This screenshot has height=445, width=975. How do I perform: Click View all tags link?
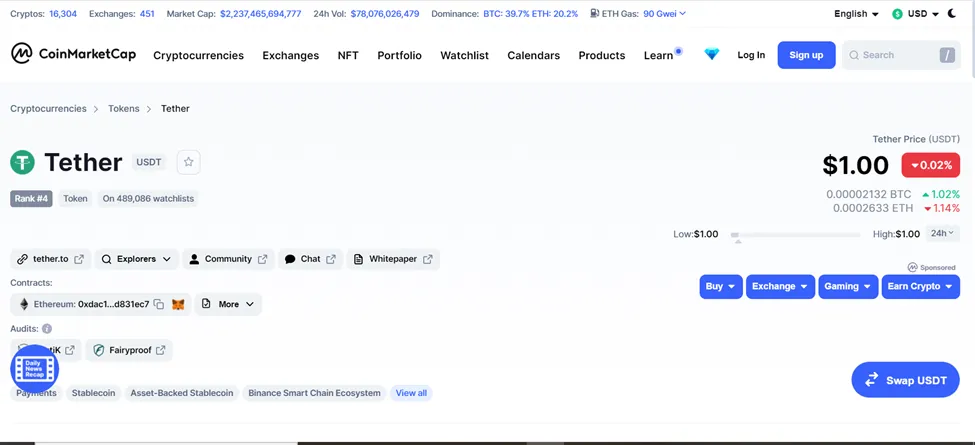pyautogui.click(x=411, y=393)
